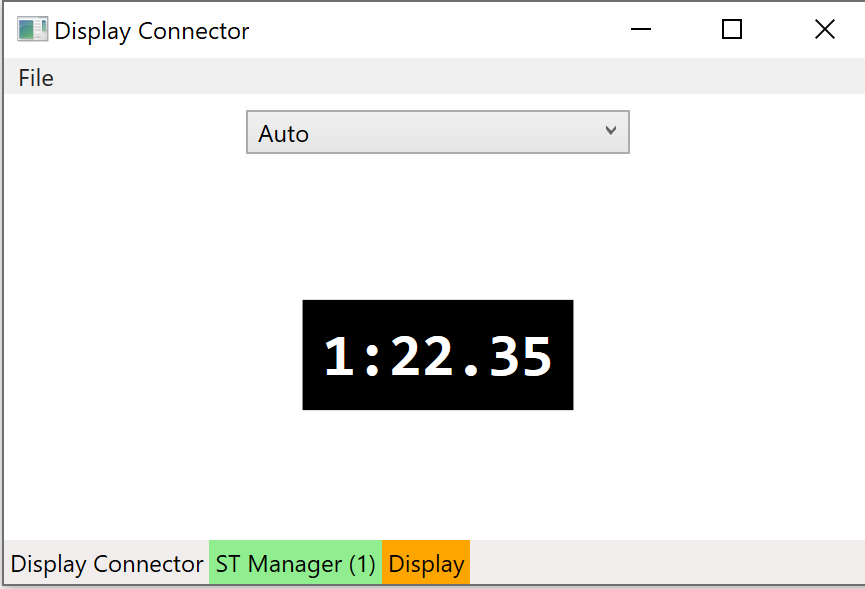Image resolution: width=865 pixels, height=589 pixels.
Task: Click the dropdown arrow on the Auto selector
Action: click(x=611, y=131)
